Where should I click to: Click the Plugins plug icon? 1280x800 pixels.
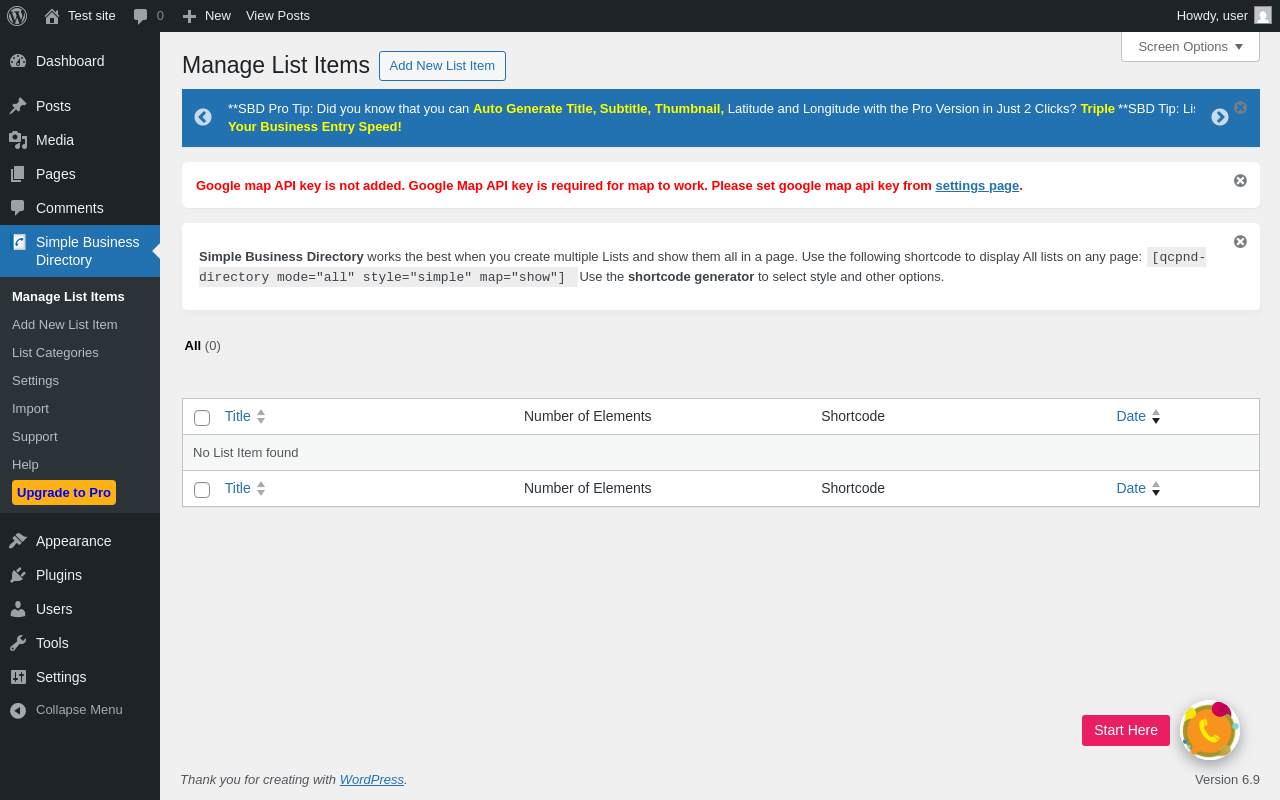coord(18,575)
